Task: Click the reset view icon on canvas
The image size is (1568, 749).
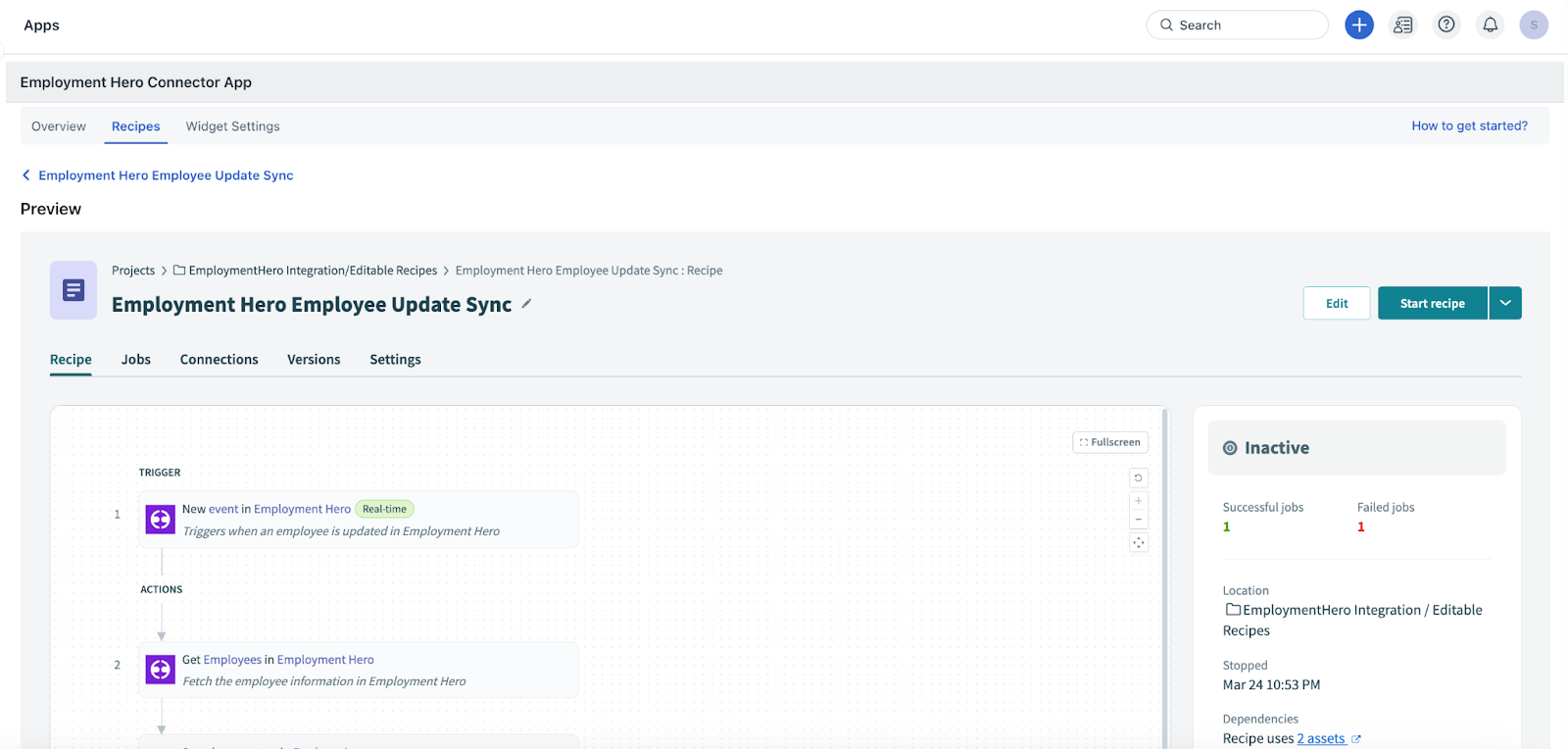Action: click(x=1138, y=478)
